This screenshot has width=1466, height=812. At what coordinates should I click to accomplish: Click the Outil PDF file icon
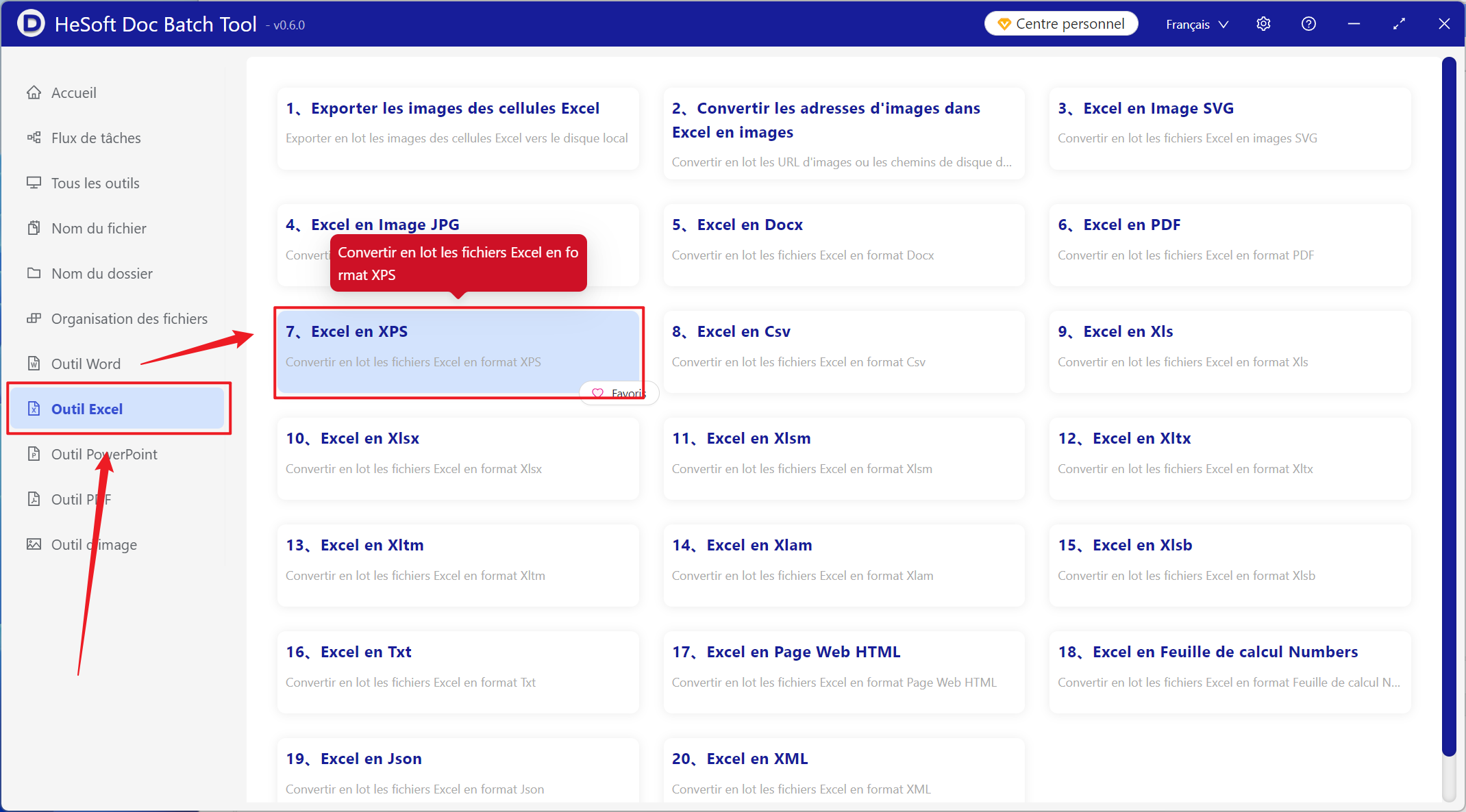point(34,499)
